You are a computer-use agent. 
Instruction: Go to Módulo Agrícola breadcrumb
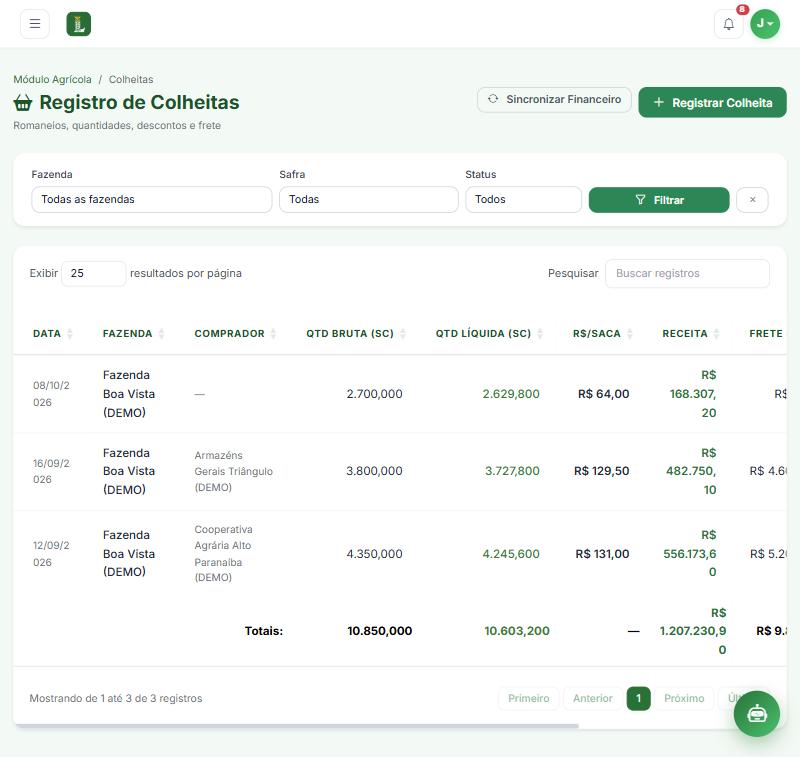(x=53, y=80)
